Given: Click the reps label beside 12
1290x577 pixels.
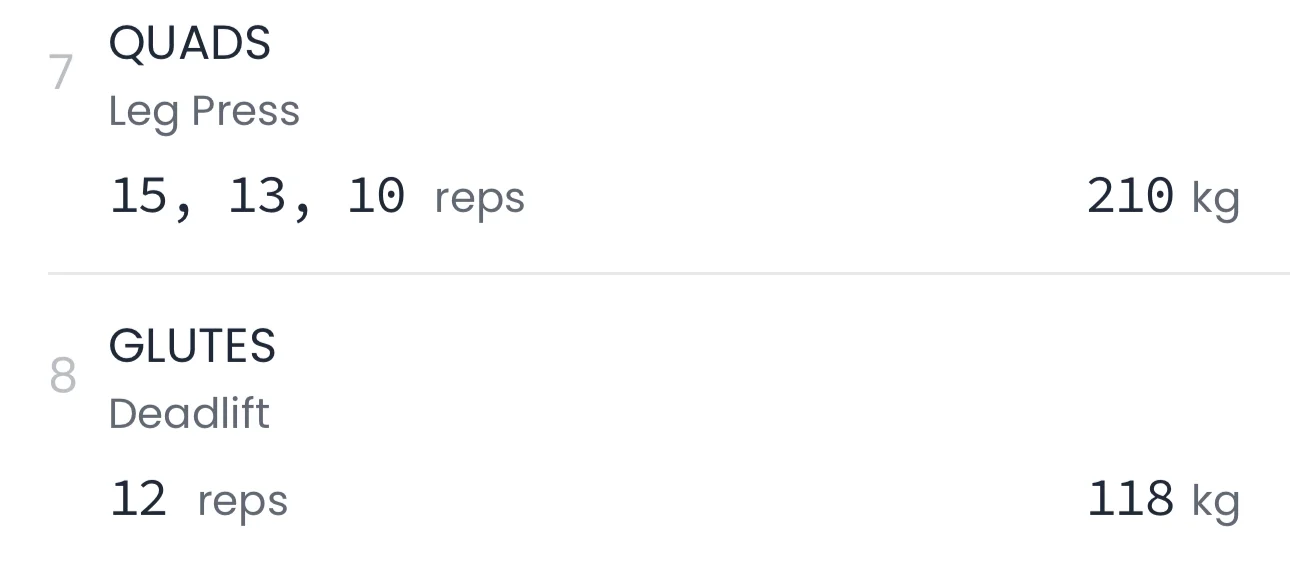Looking at the screenshot, I should 242,501.
